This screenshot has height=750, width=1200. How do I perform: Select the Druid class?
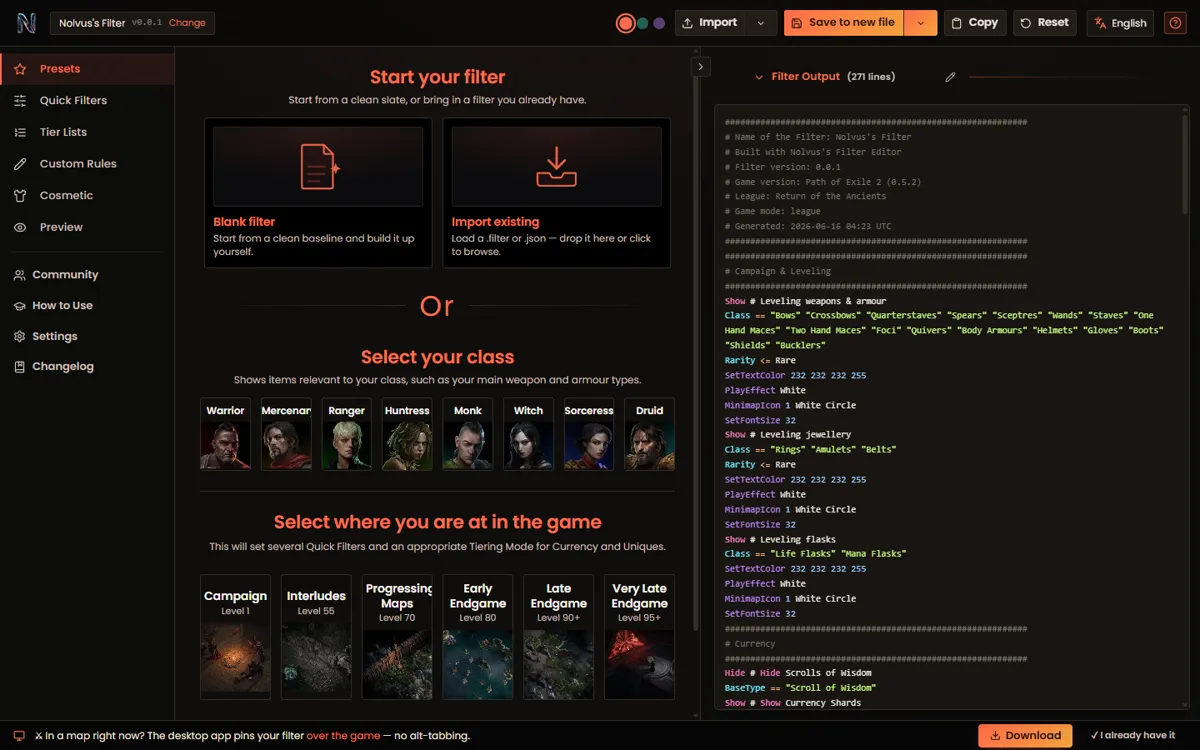pos(650,434)
